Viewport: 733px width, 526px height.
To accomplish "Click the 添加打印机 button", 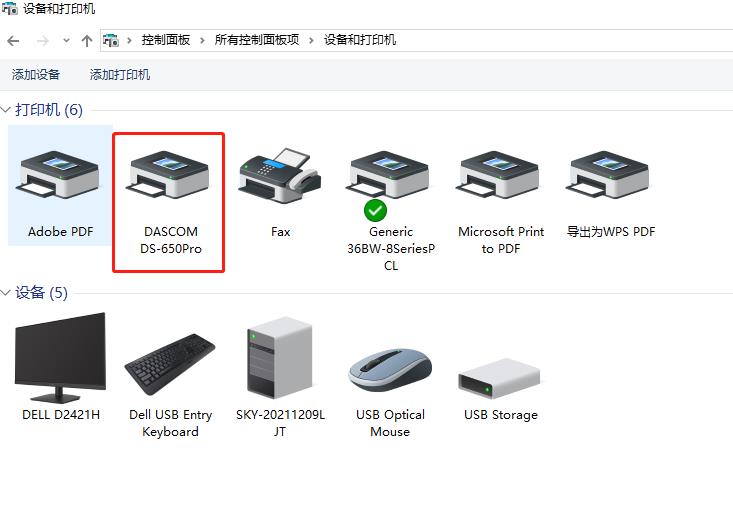I will pyautogui.click(x=120, y=75).
